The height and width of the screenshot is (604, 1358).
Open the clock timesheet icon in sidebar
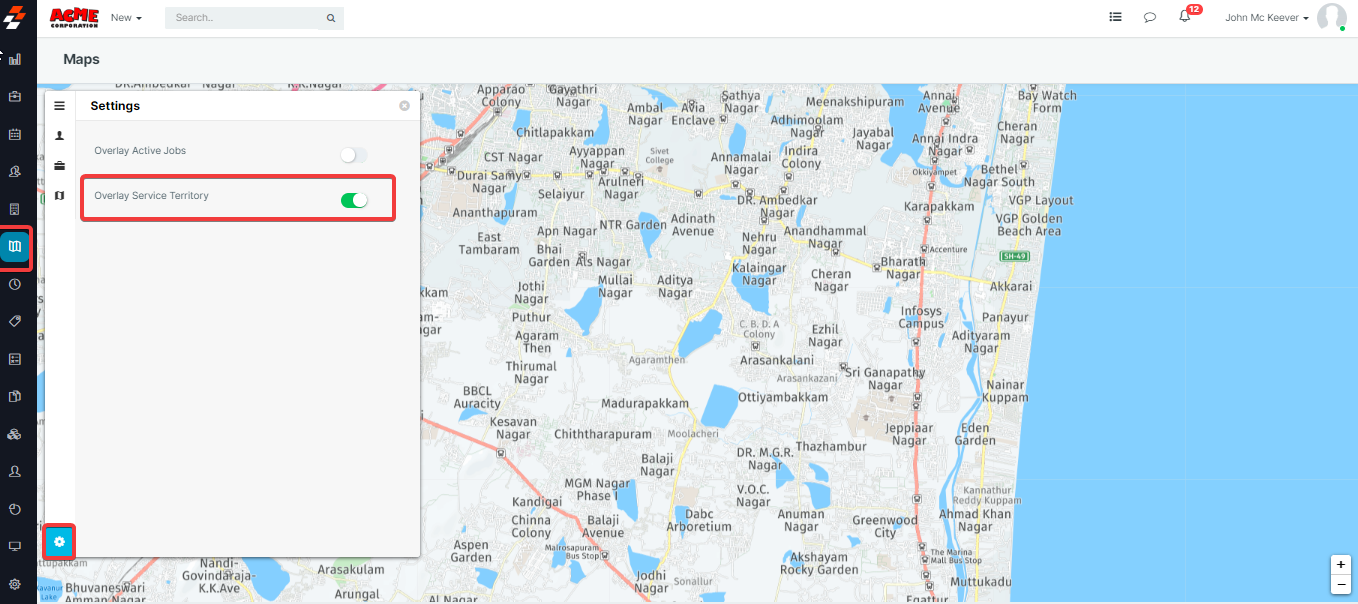click(15, 284)
